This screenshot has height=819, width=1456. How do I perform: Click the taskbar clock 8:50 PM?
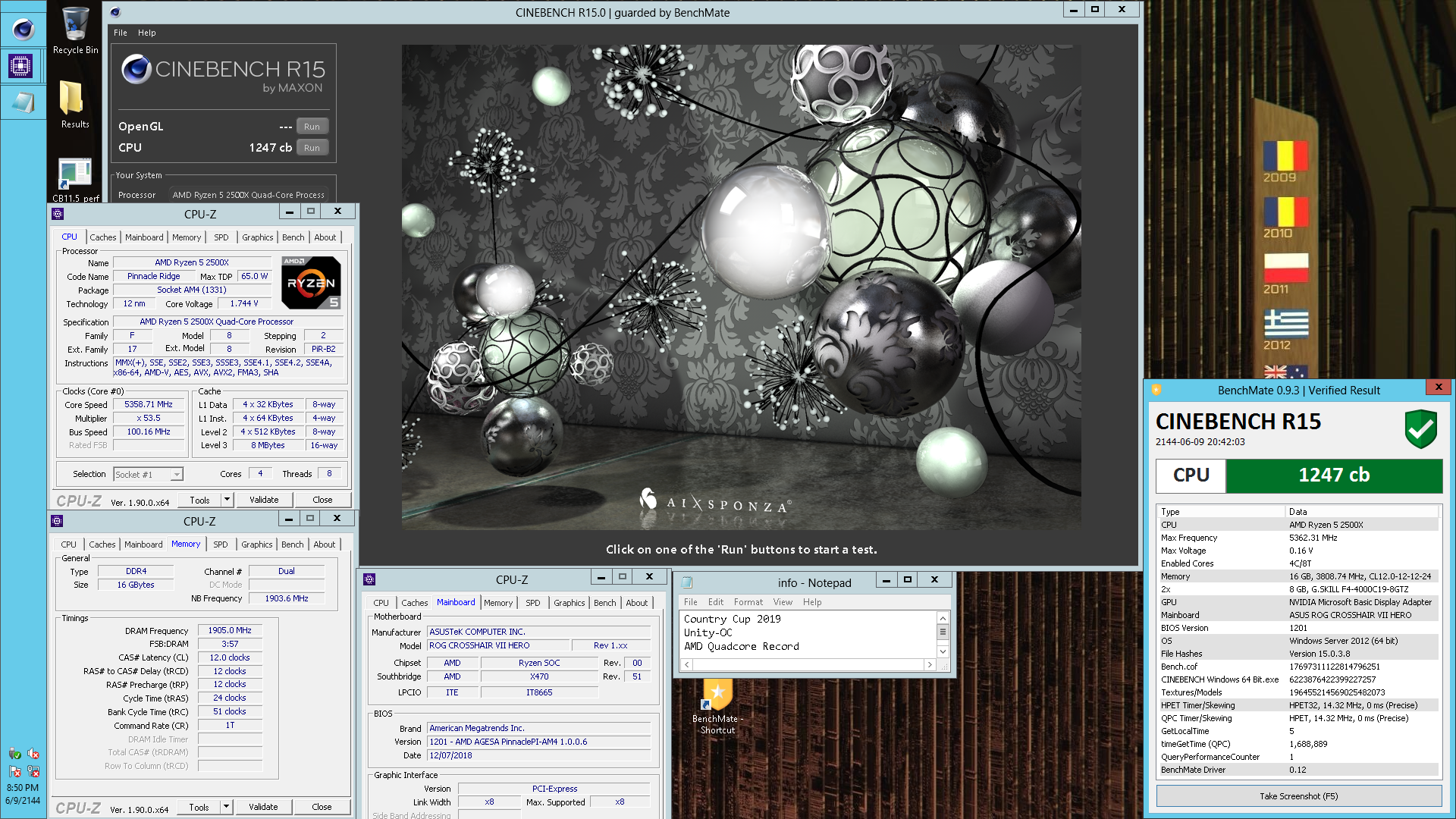click(x=23, y=788)
